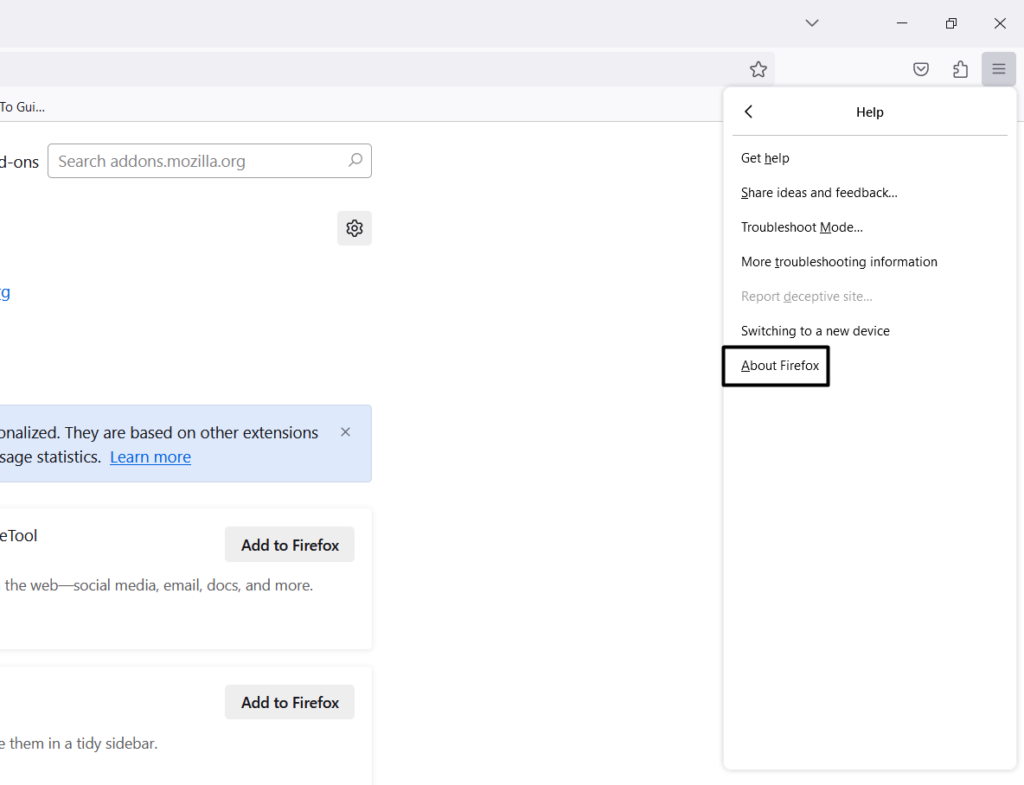Open Troubleshoot Mode option
Viewport: 1024px width, 785px height.
[x=801, y=227]
